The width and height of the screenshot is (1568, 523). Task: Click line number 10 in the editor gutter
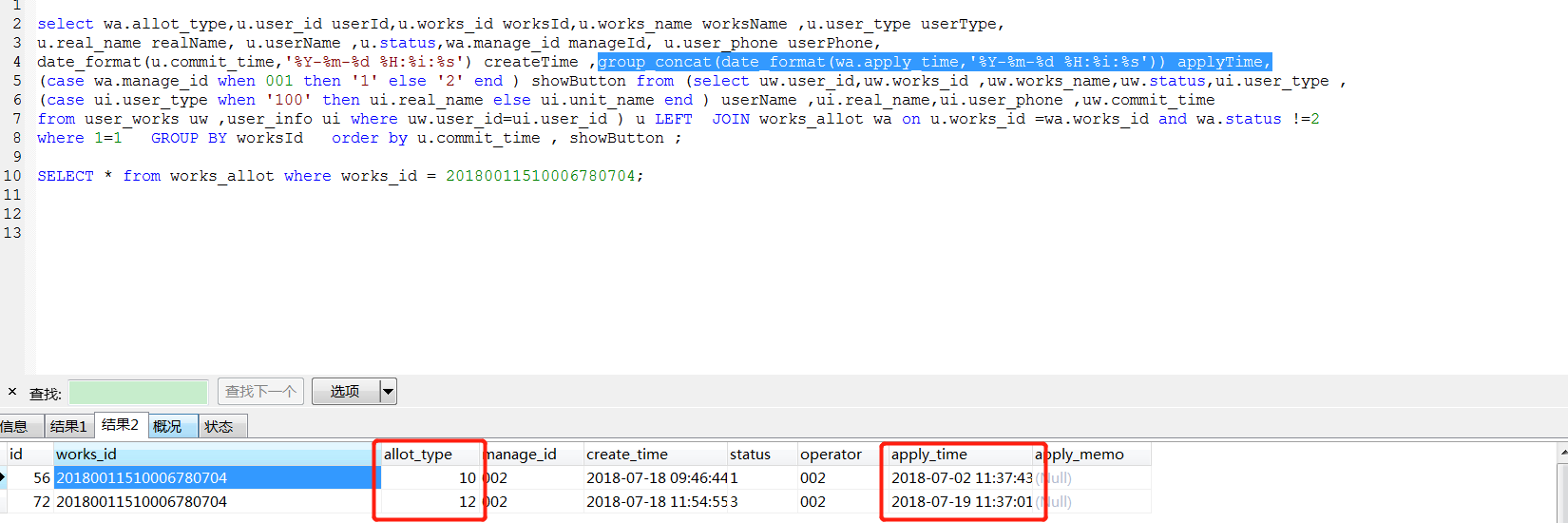coord(11,176)
